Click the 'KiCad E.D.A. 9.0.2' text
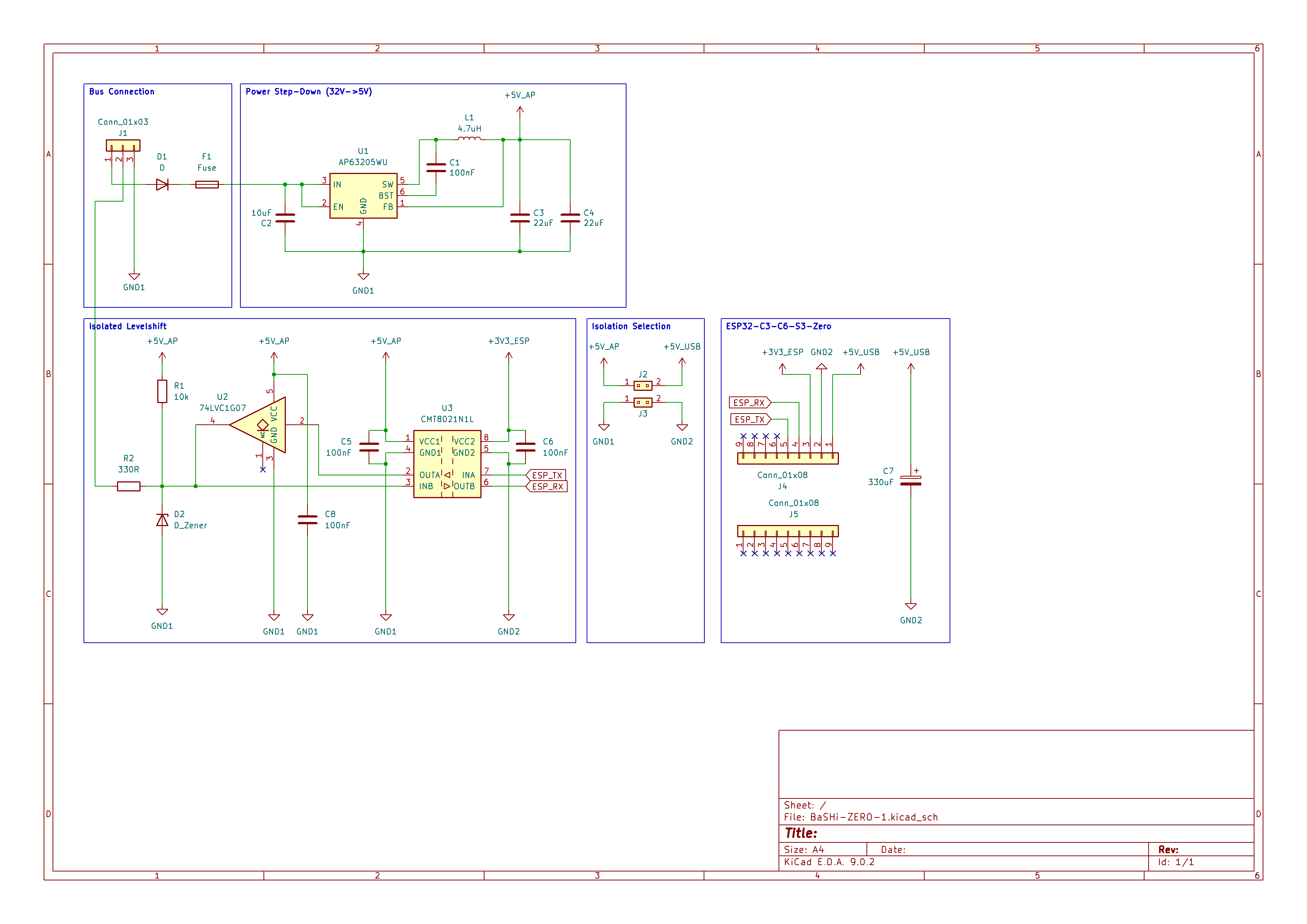This screenshot has width=1307, height=924. (x=829, y=862)
